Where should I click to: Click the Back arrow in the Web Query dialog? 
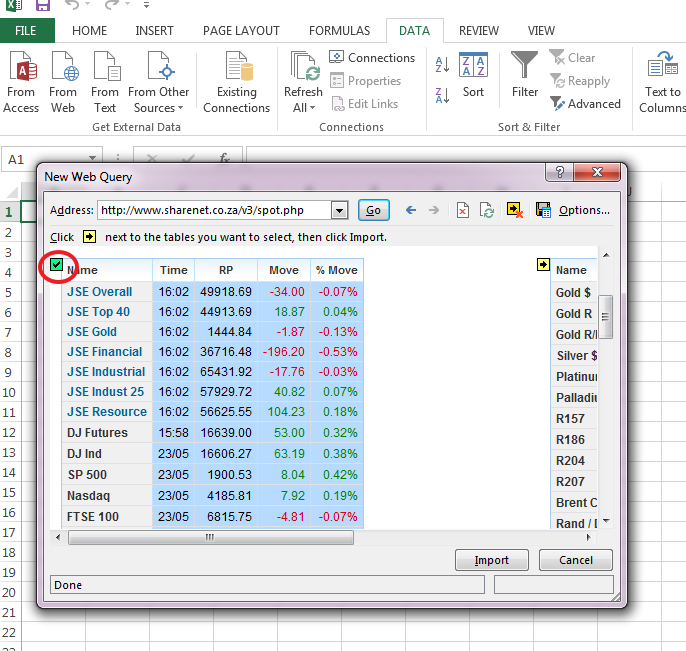click(x=410, y=210)
